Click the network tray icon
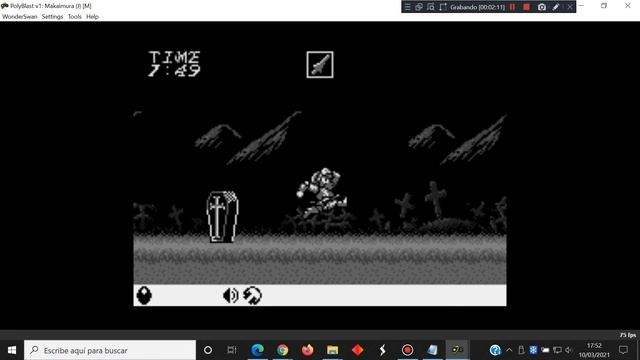The height and width of the screenshot is (360, 640). 557,350
